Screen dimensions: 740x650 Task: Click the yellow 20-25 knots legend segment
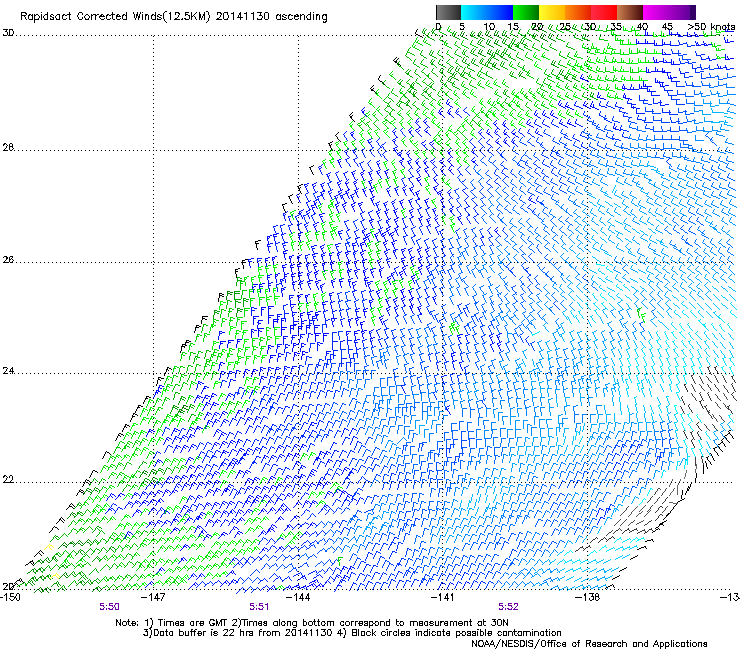coord(552,12)
